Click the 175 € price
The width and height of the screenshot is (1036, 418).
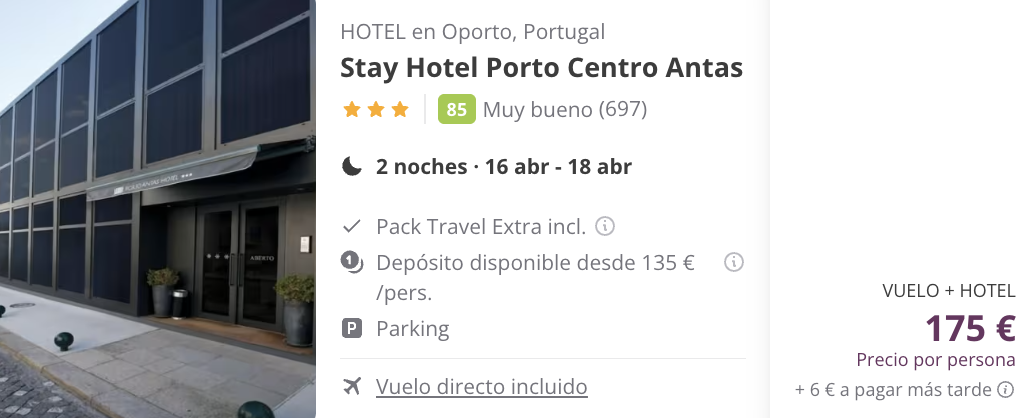pos(970,328)
